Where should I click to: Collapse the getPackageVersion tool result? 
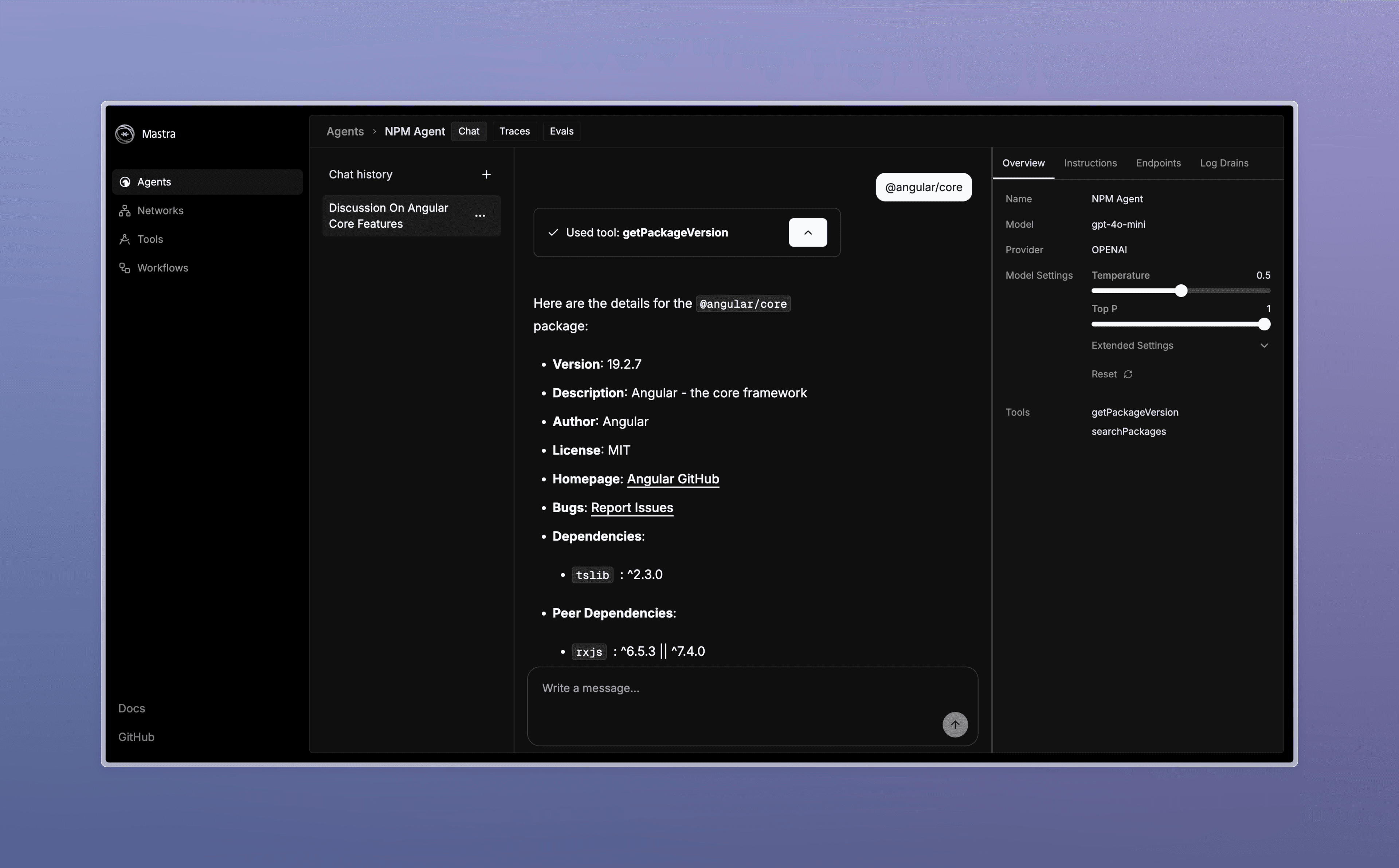point(808,232)
